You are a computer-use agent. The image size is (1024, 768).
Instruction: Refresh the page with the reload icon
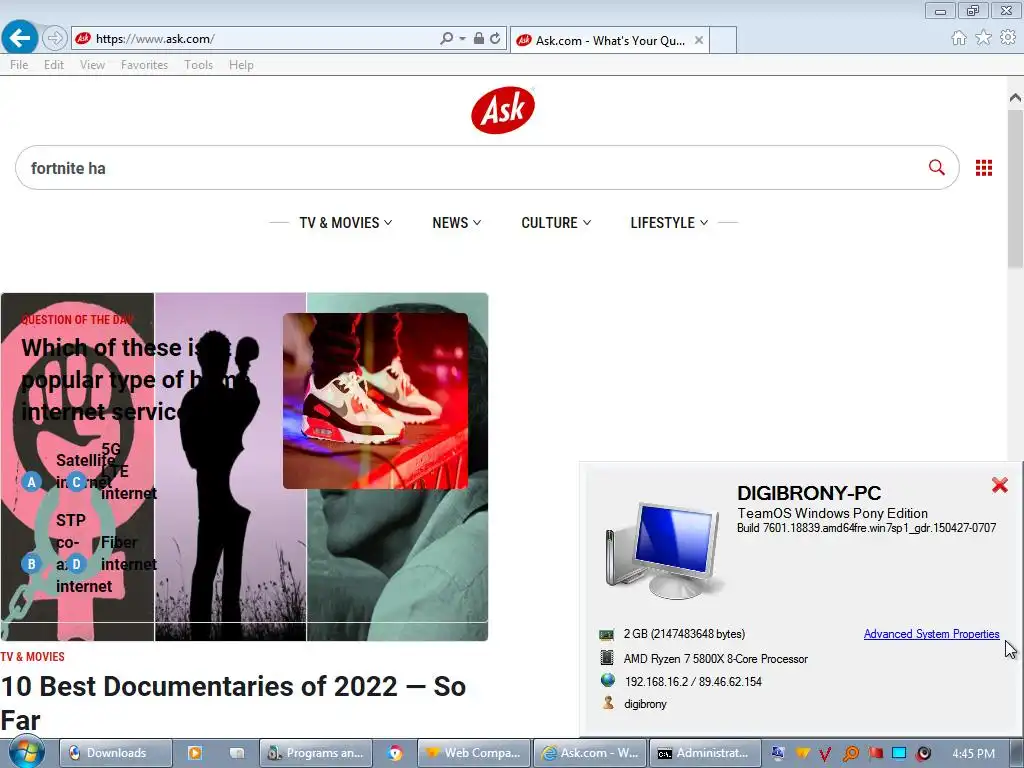[x=496, y=39]
